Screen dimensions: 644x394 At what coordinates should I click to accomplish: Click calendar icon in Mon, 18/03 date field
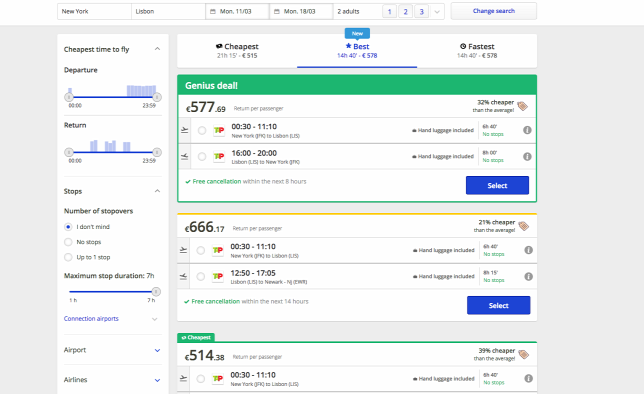tap(277, 12)
